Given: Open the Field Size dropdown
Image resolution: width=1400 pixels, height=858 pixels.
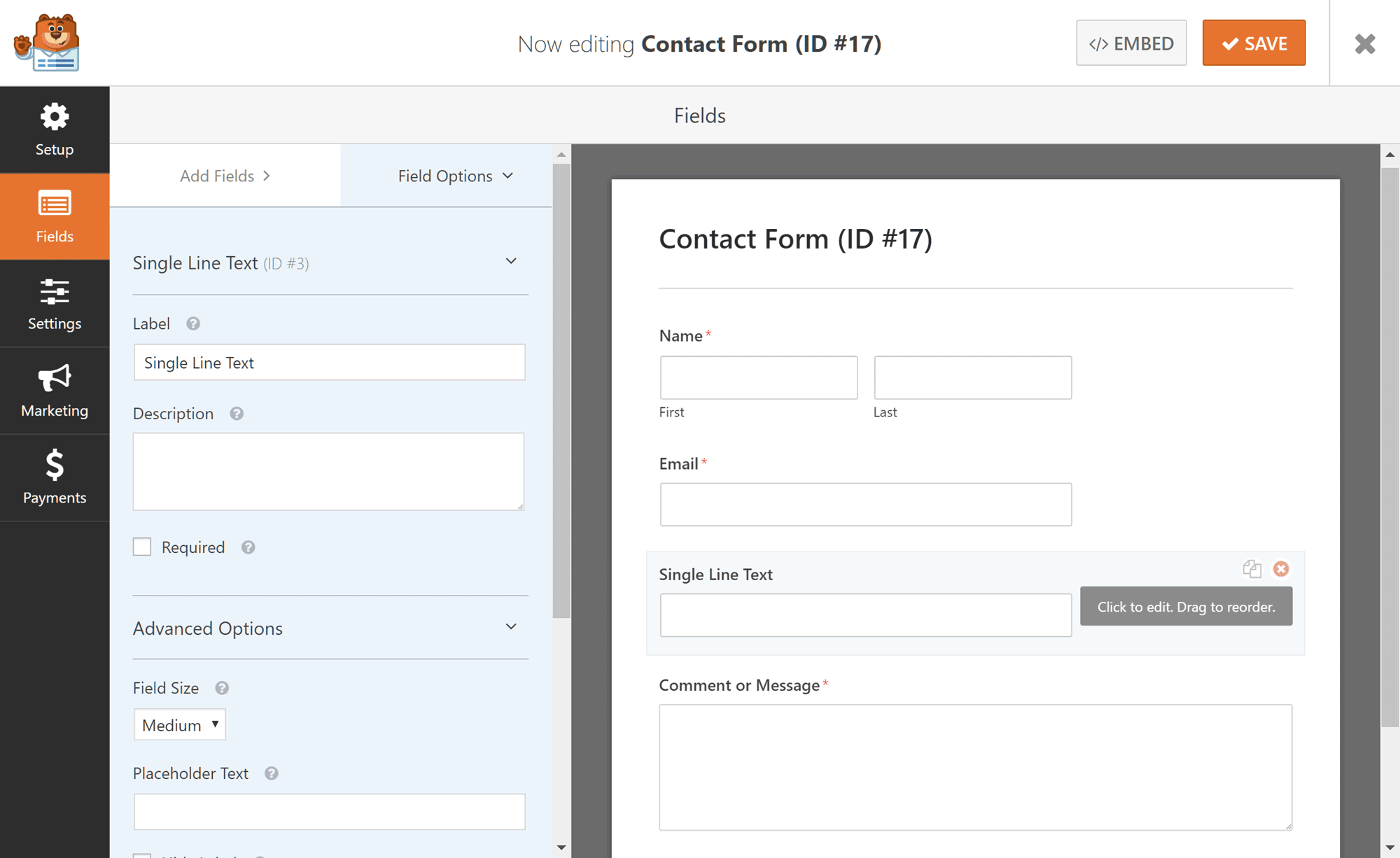Looking at the screenshot, I should click(x=179, y=724).
